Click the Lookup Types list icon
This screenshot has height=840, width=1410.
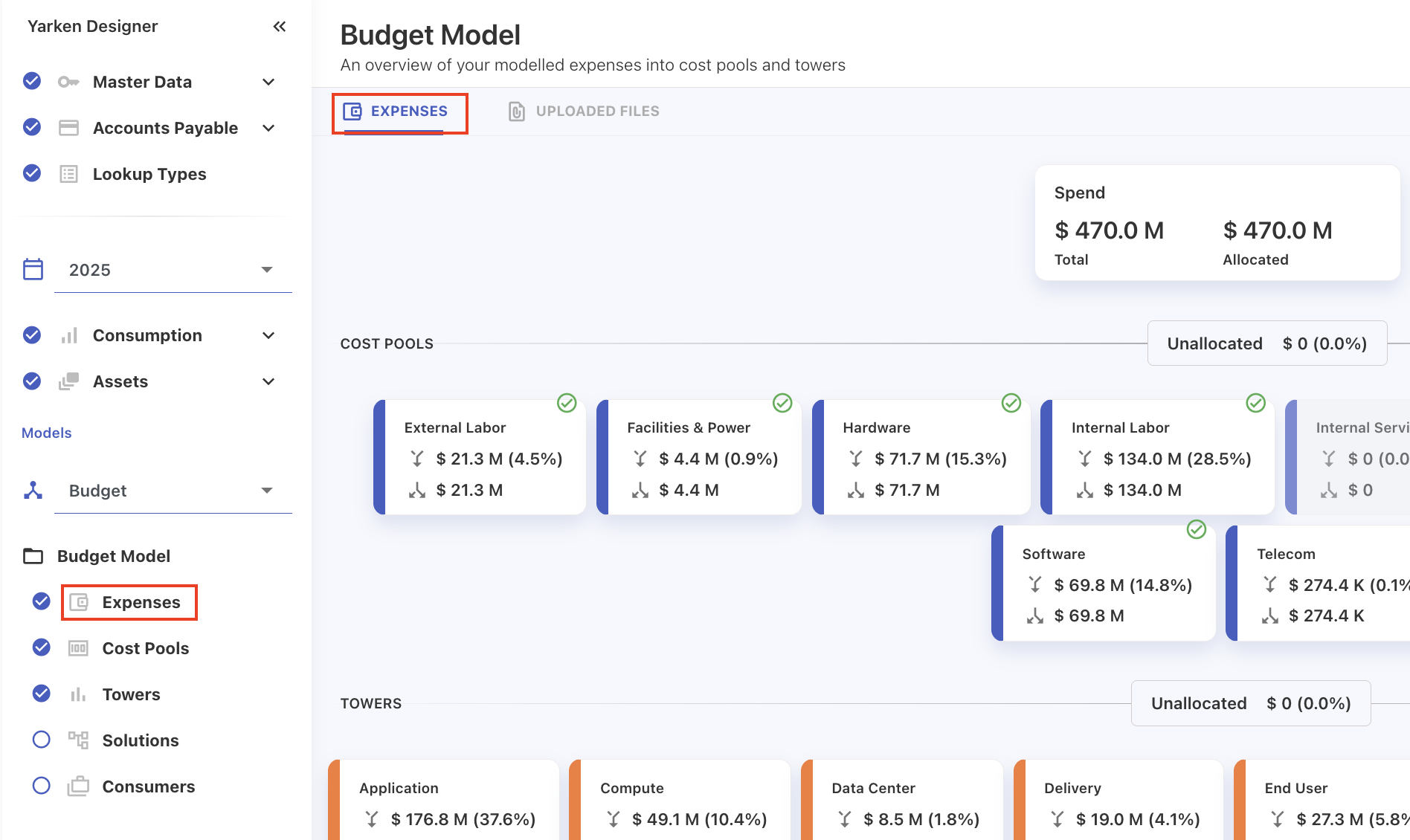coord(68,174)
